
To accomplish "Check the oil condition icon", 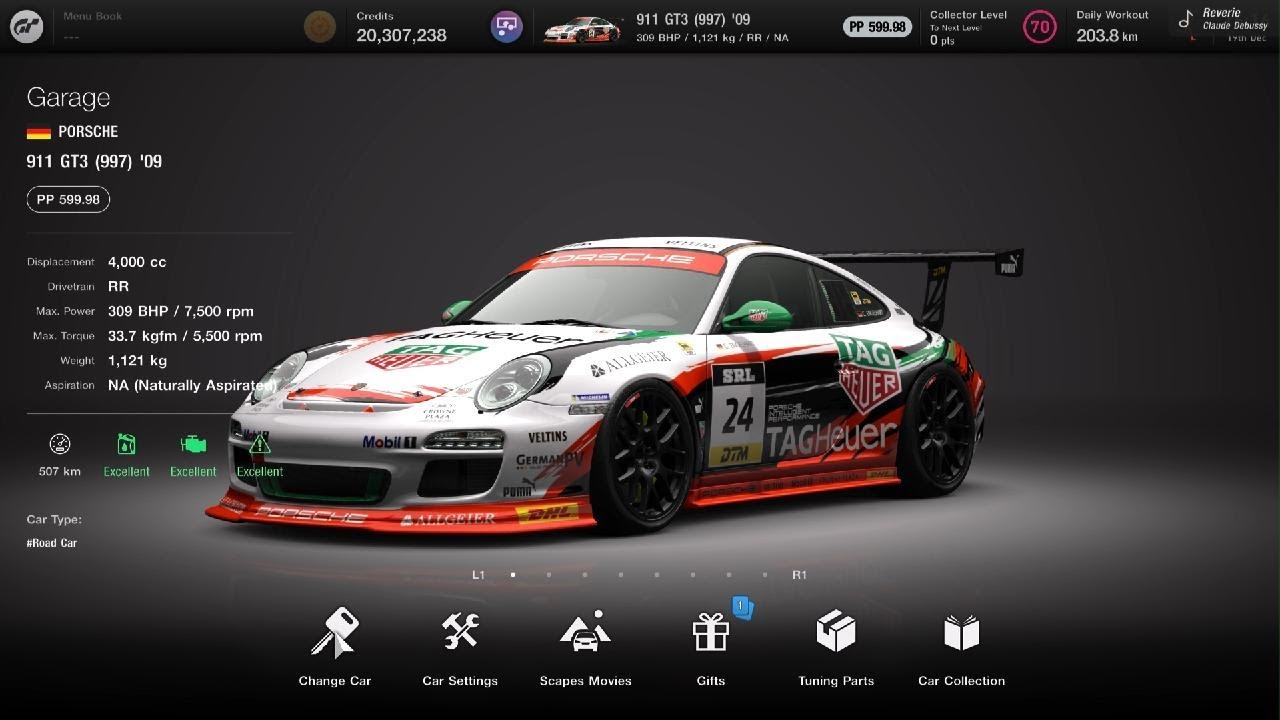I will [126, 444].
